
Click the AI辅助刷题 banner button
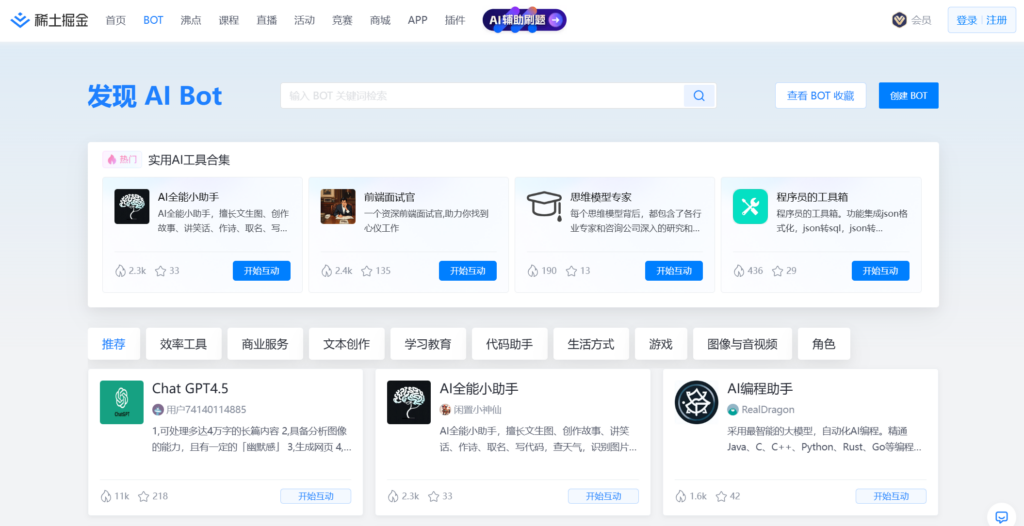coord(524,20)
